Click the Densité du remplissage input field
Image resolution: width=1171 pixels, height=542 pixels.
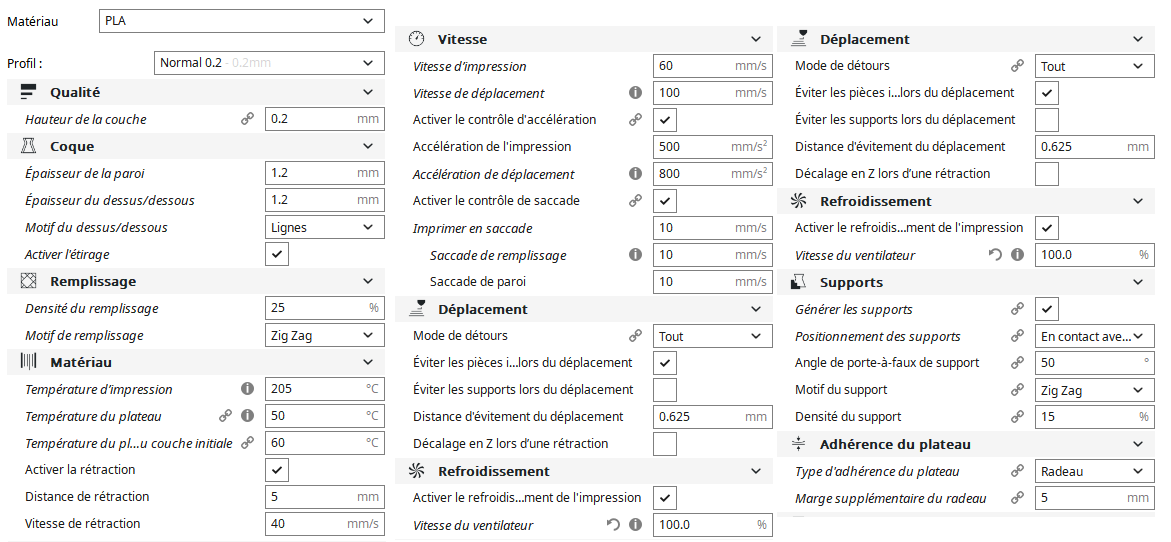[325, 308]
